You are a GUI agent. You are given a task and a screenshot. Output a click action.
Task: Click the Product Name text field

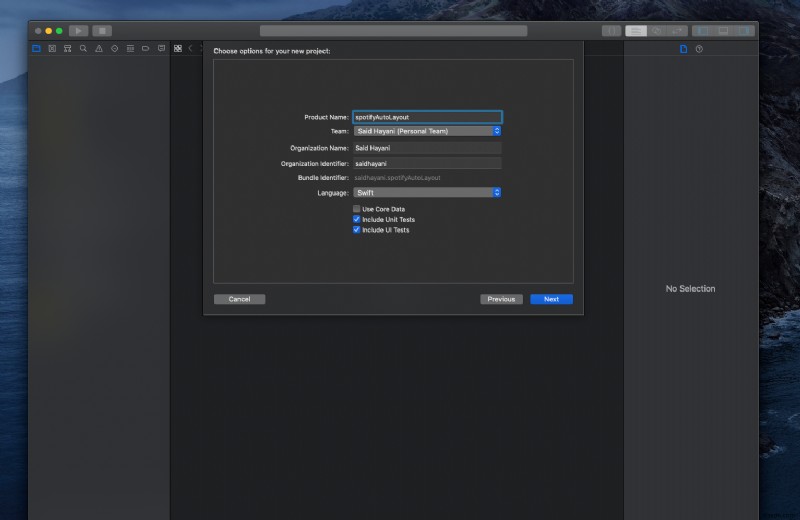click(x=427, y=117)
